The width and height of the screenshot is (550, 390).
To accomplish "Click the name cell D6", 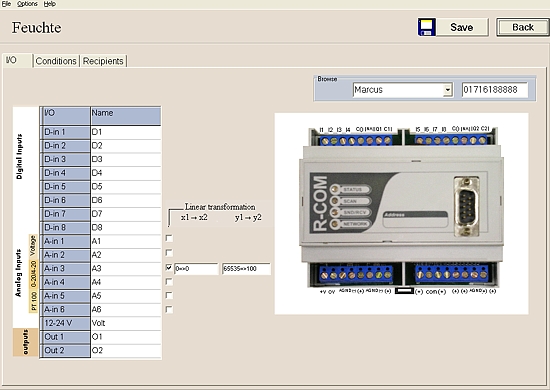I will pos(126,201).
